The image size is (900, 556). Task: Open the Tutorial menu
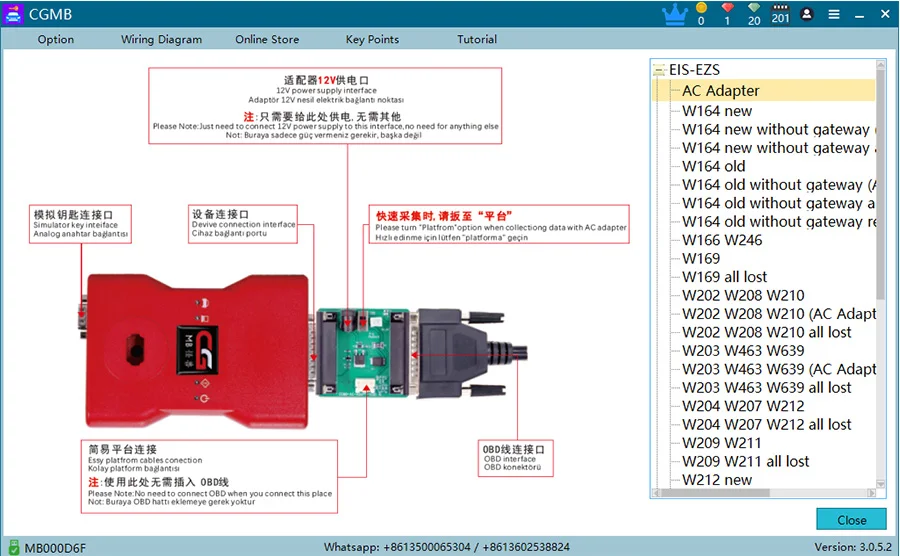(477, 40)
